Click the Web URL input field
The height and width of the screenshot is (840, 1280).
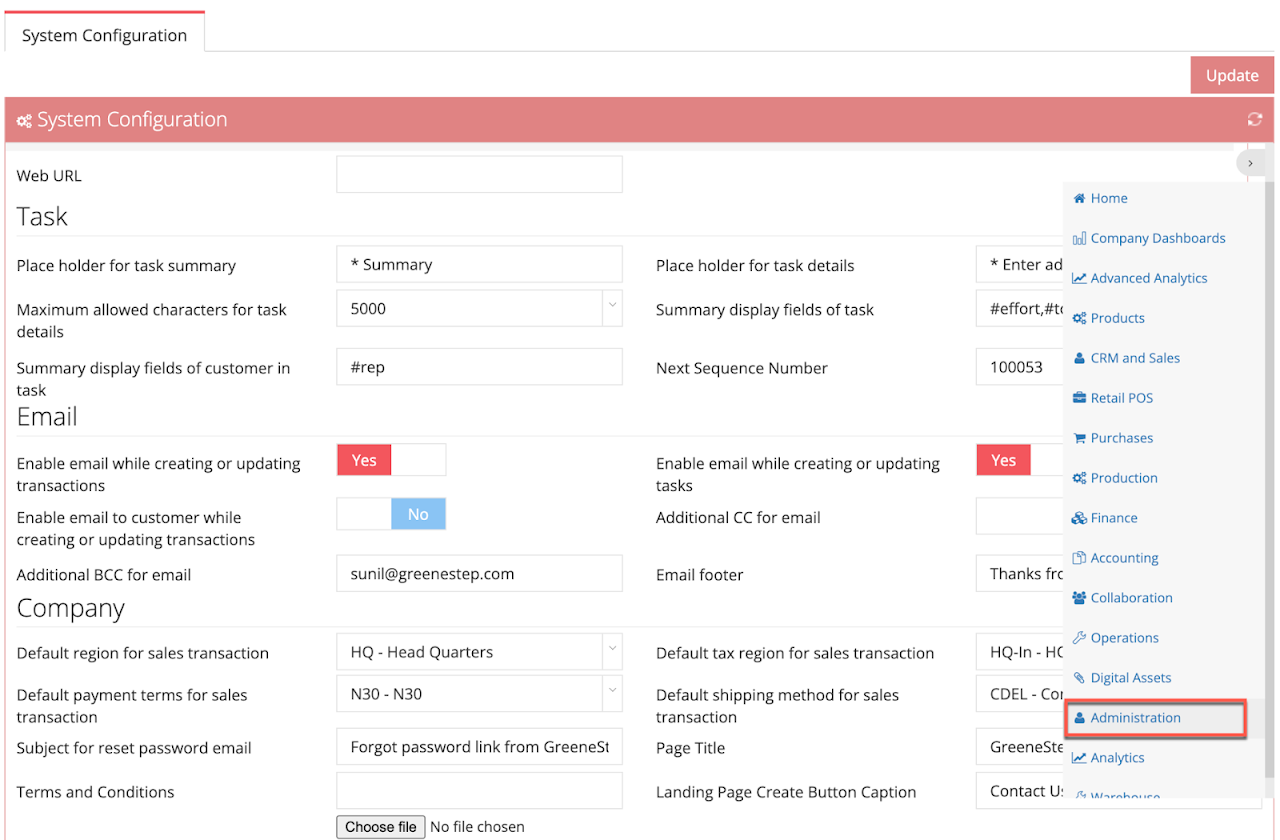[479, 175]
